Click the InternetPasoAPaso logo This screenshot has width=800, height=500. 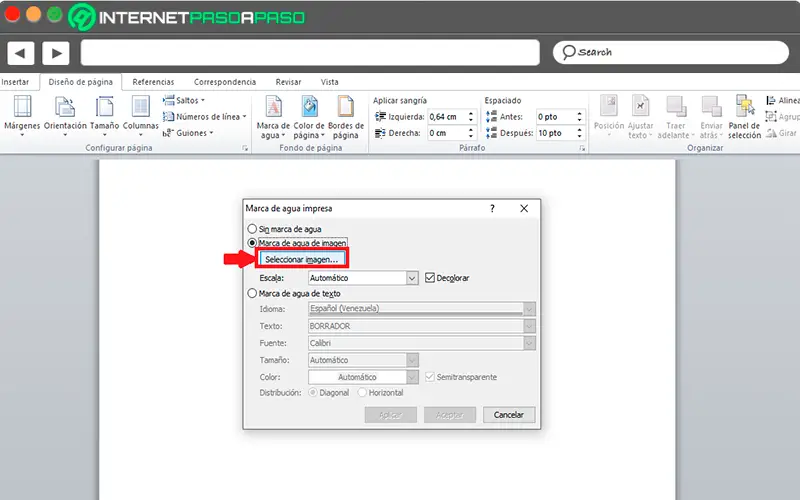point(186,17)
